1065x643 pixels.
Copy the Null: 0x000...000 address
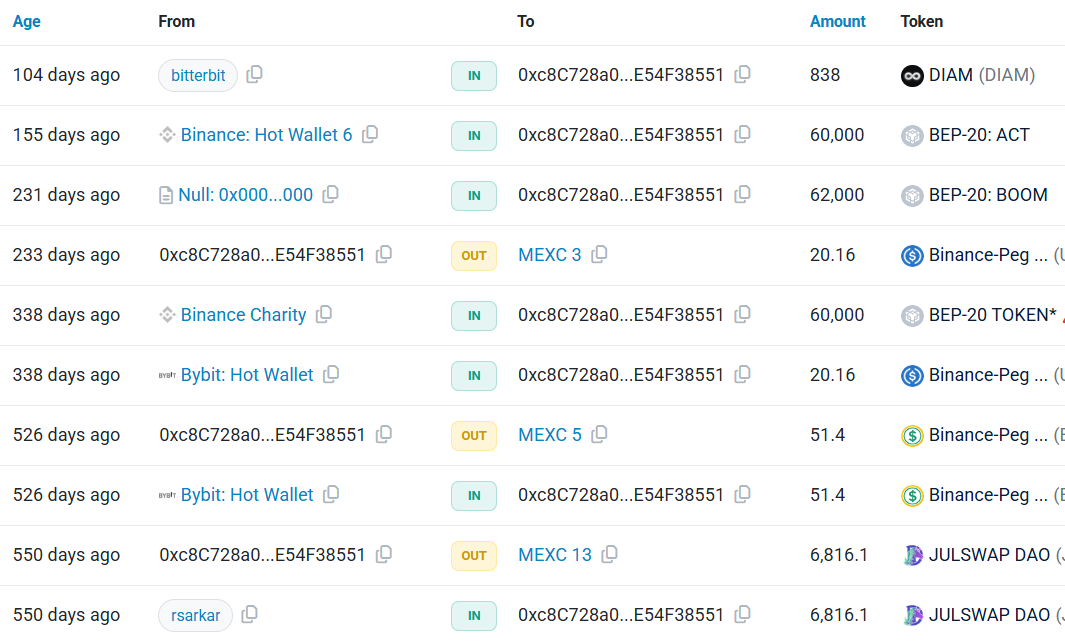coord(331,194)
